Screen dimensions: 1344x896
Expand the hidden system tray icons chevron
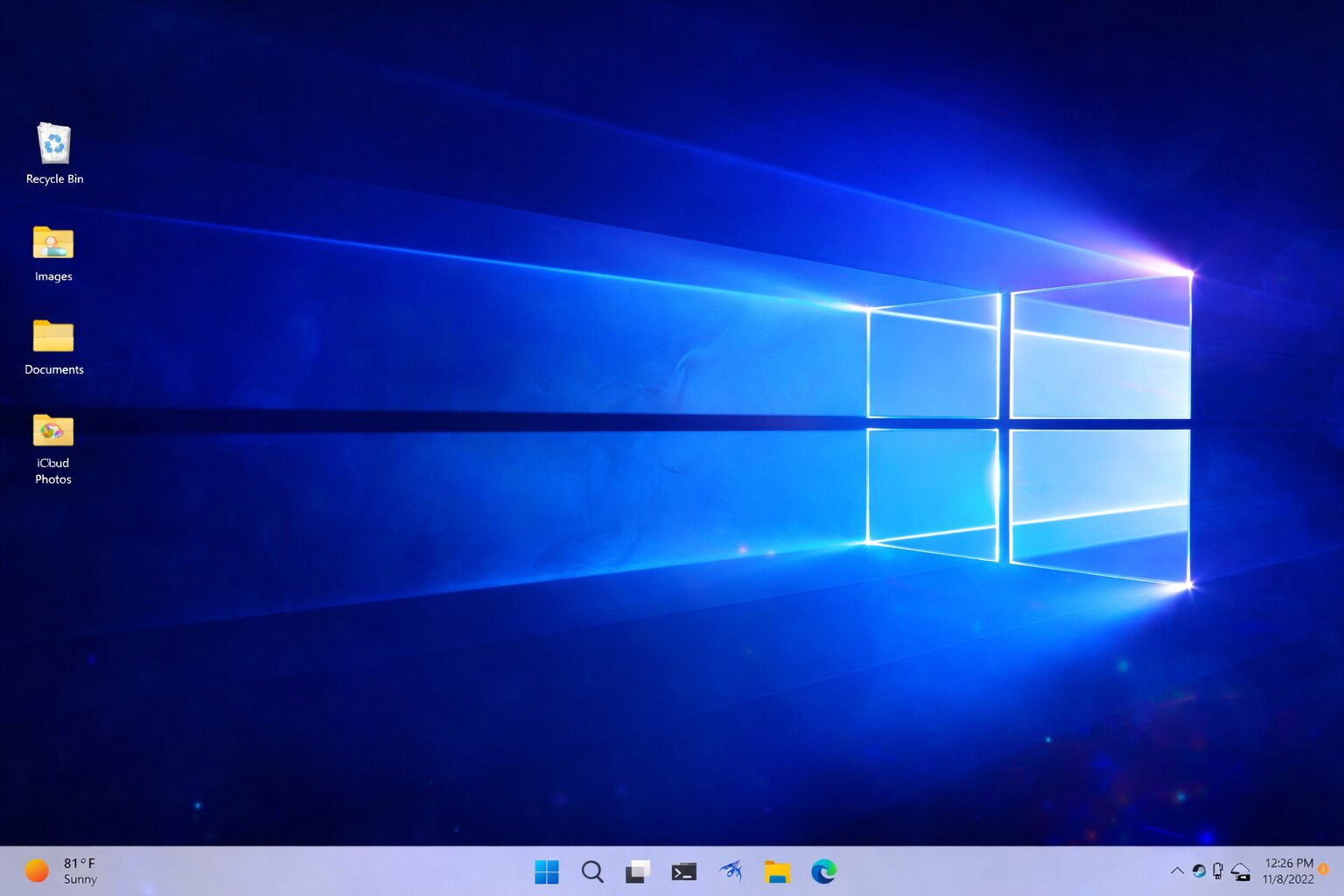1177,871
